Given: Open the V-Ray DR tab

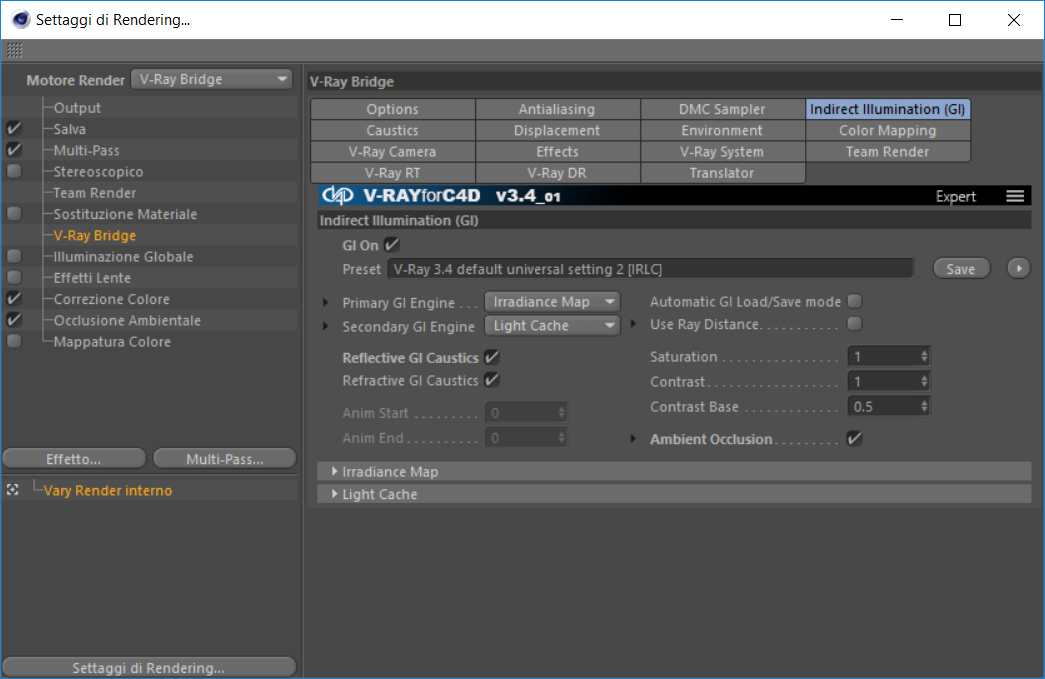Looking at the screenshot, I should [557, 173].
